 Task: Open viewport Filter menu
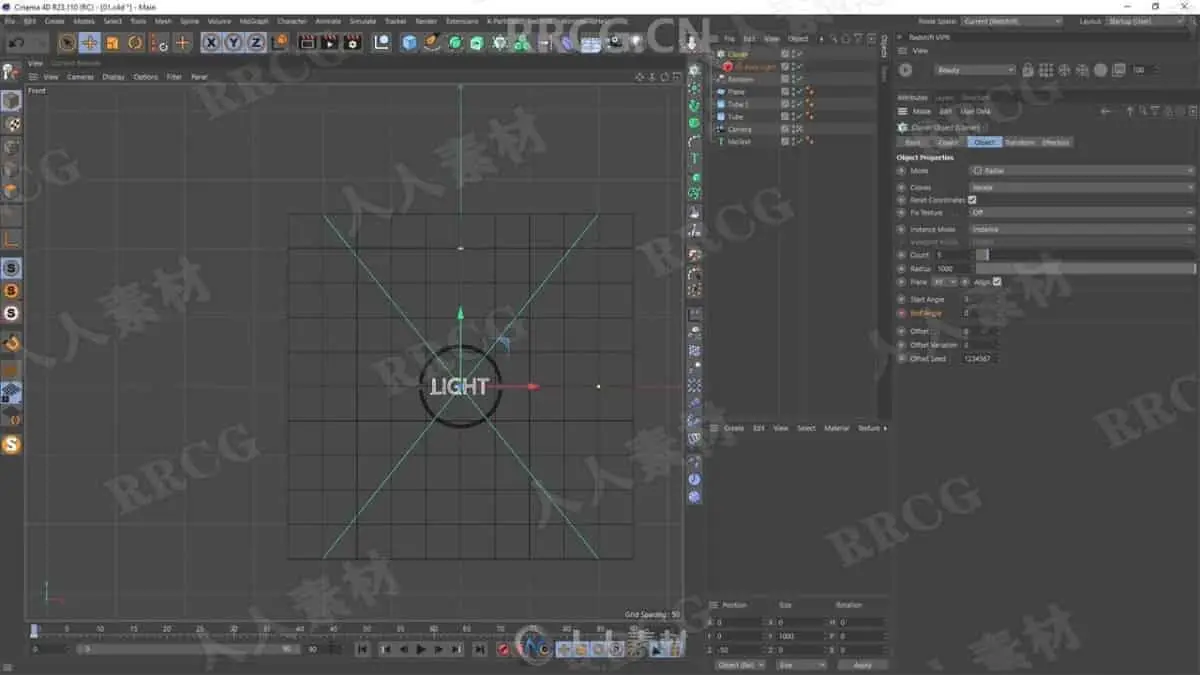pos(174,77)
